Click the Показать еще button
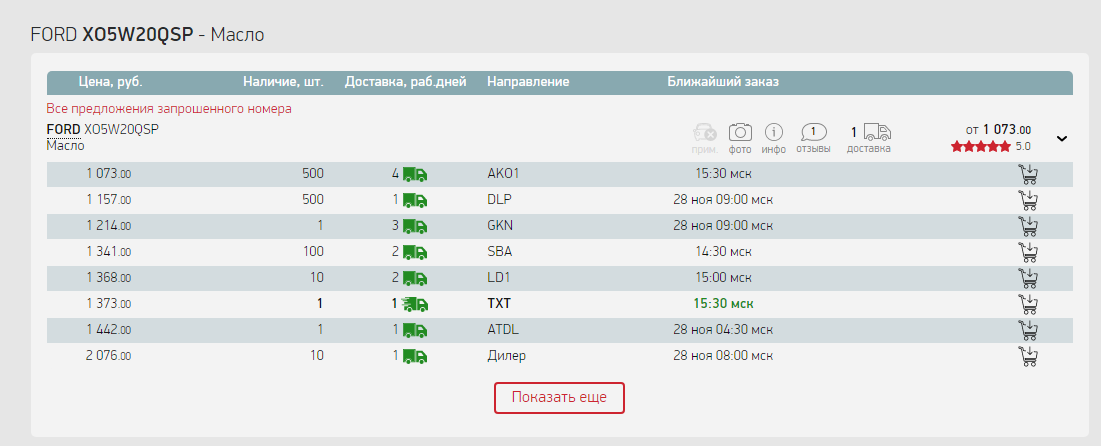 point(559,398)
